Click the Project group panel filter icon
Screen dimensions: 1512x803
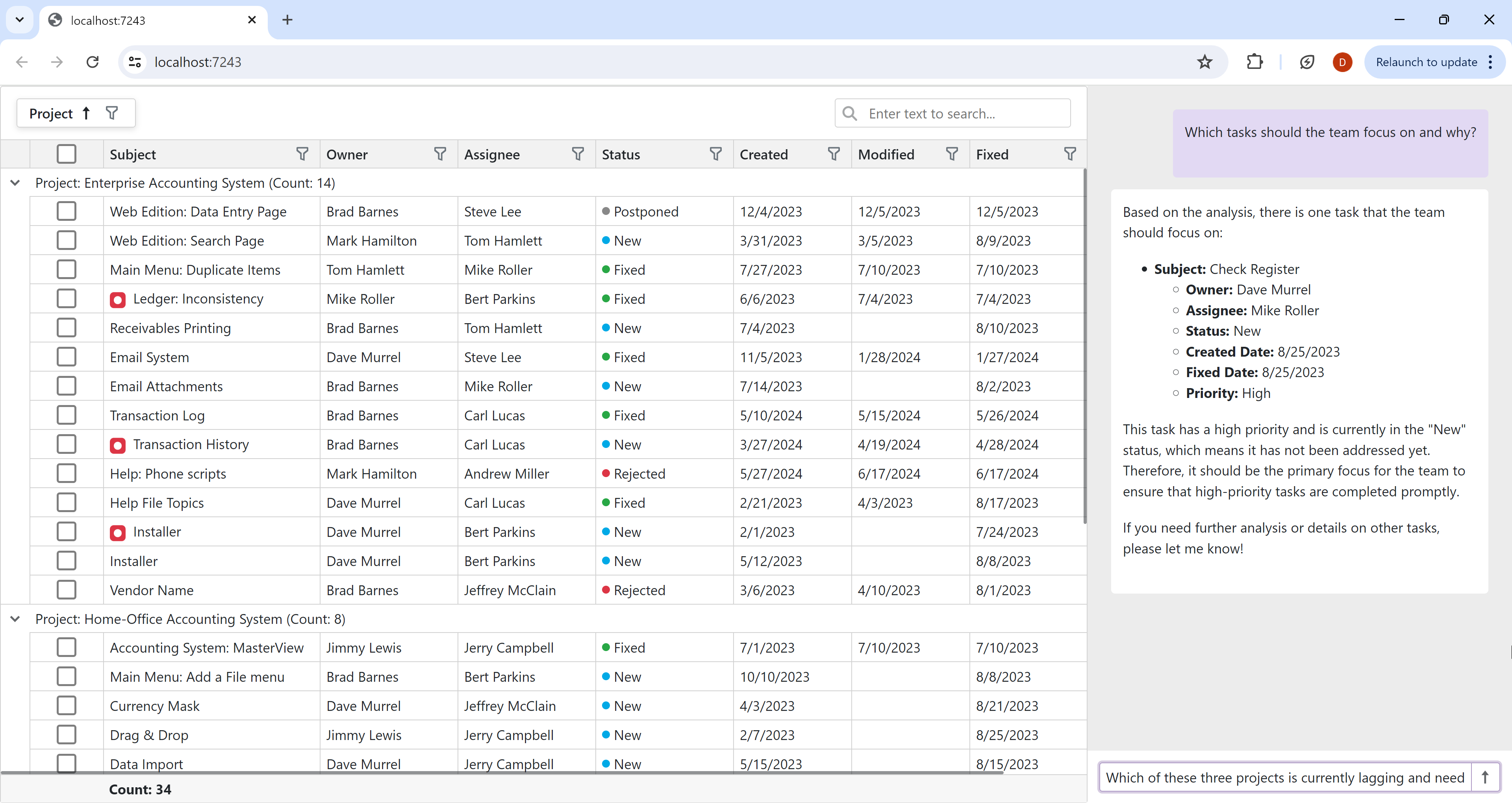(111, 113)
